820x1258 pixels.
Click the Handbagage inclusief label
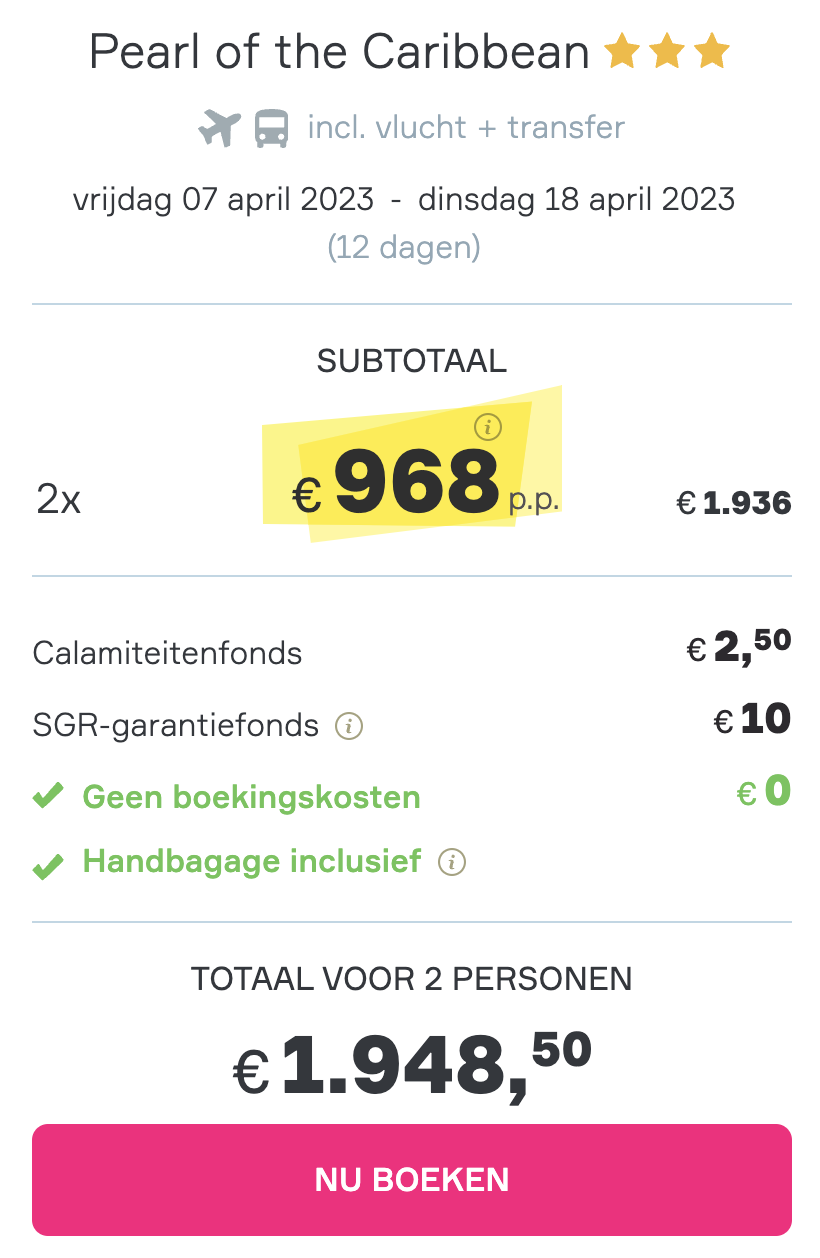point(252,861)
